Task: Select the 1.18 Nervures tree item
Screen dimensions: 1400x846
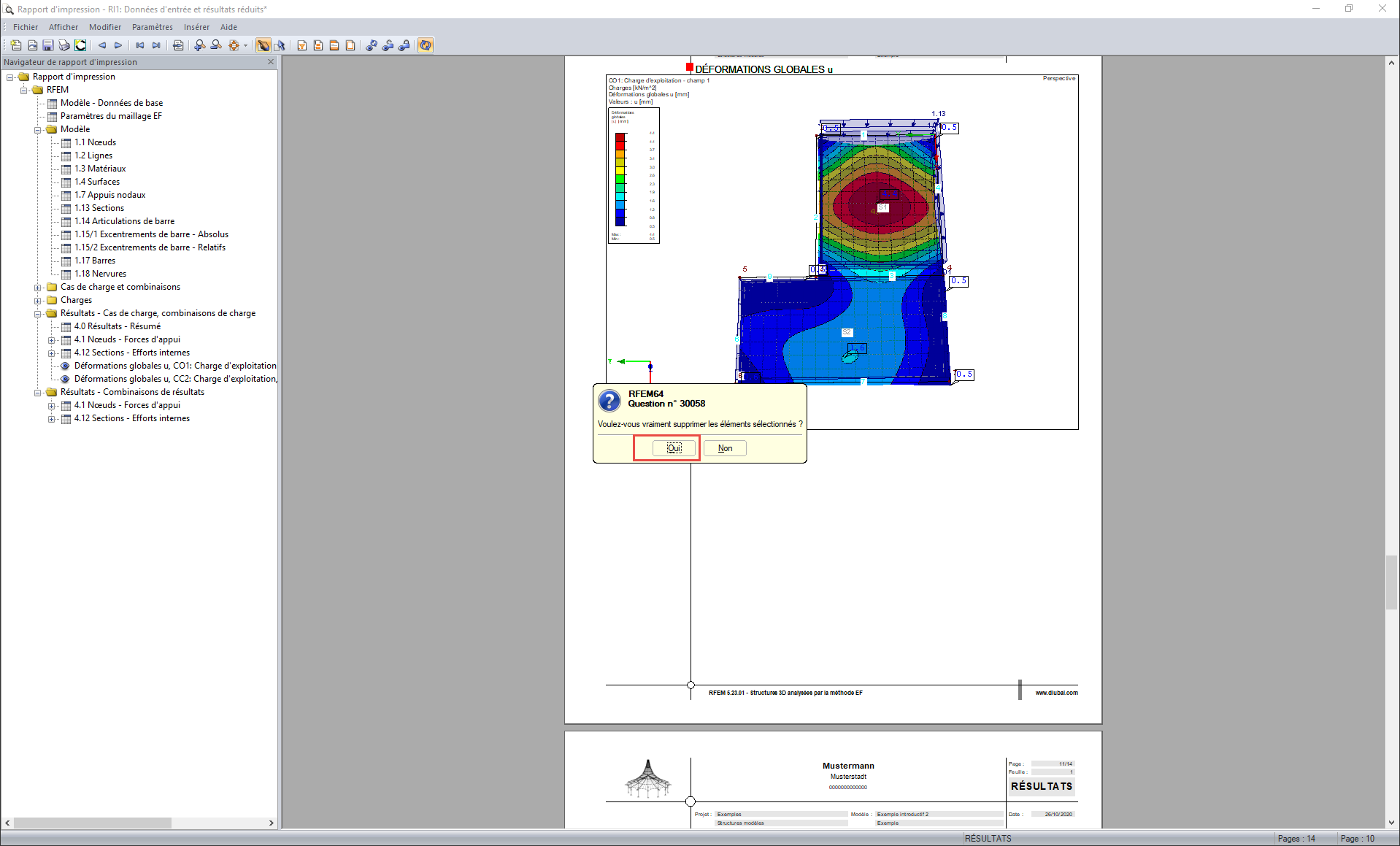Action: coord(100,274)
